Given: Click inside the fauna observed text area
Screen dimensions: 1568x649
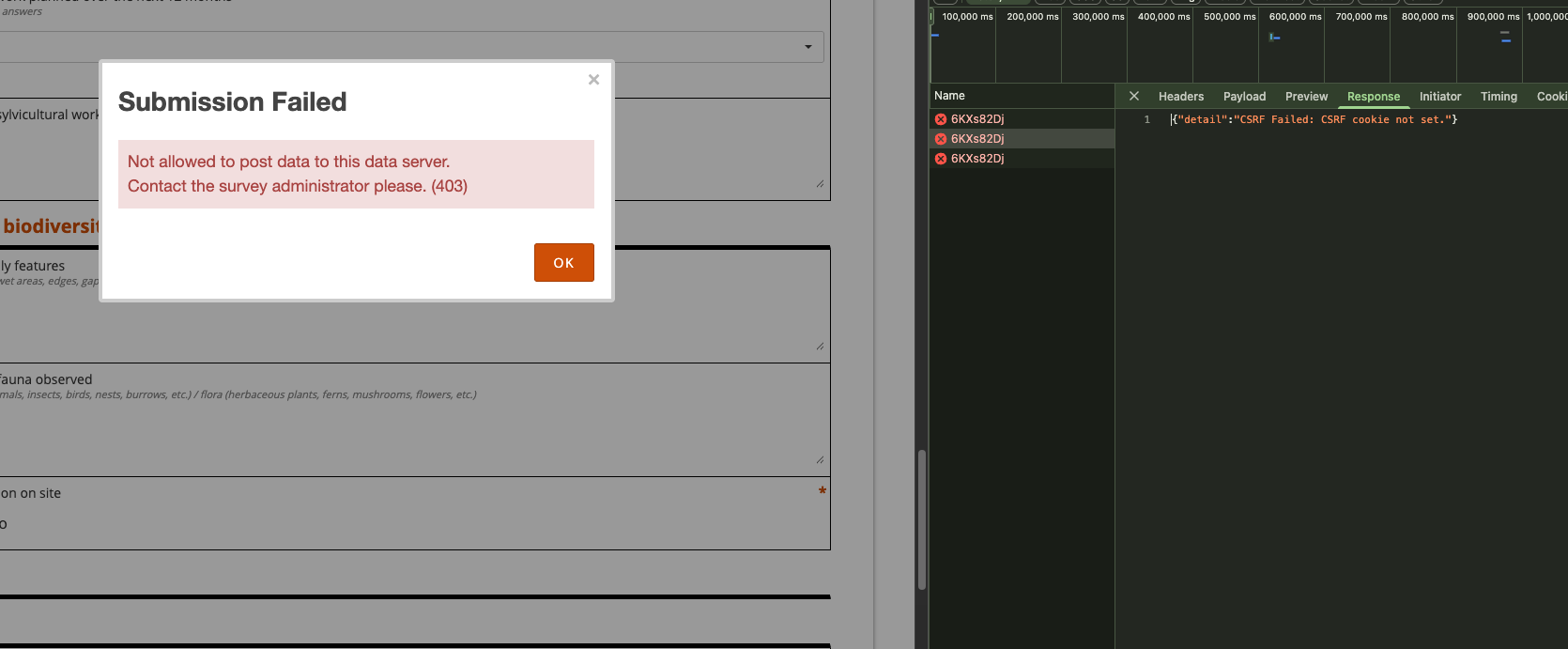Looking at the screenshot, I should tap(413, 434).
